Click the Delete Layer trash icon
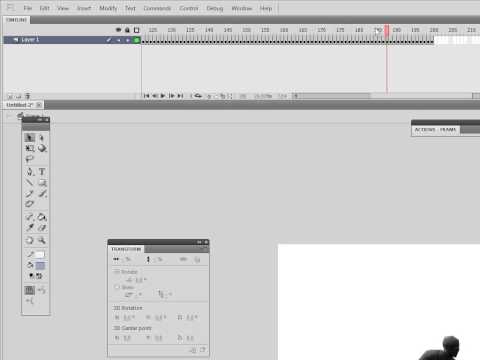 tap(28, 96)
